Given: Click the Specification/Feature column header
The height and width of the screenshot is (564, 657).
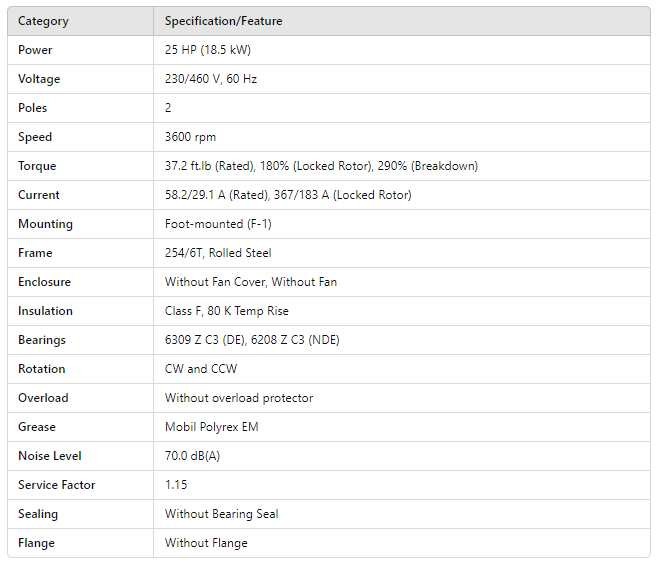Looking at the screenshot, I should point(223,21).
